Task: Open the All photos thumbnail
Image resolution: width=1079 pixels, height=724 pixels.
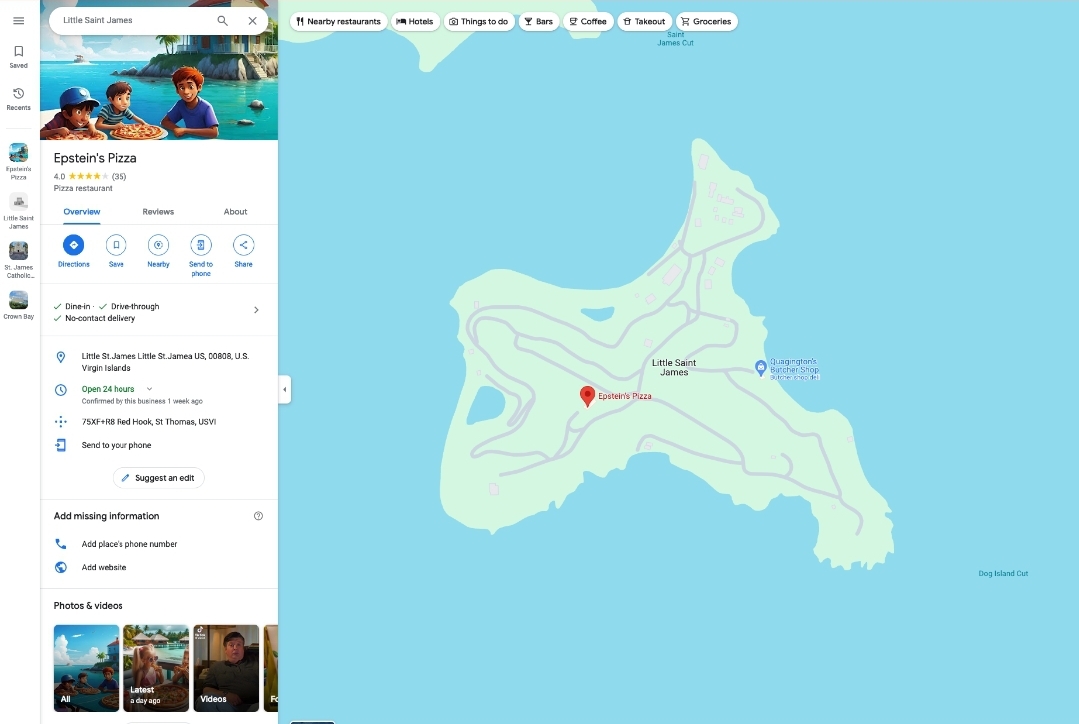Action: pyautogui.click(x=87, y=668)
